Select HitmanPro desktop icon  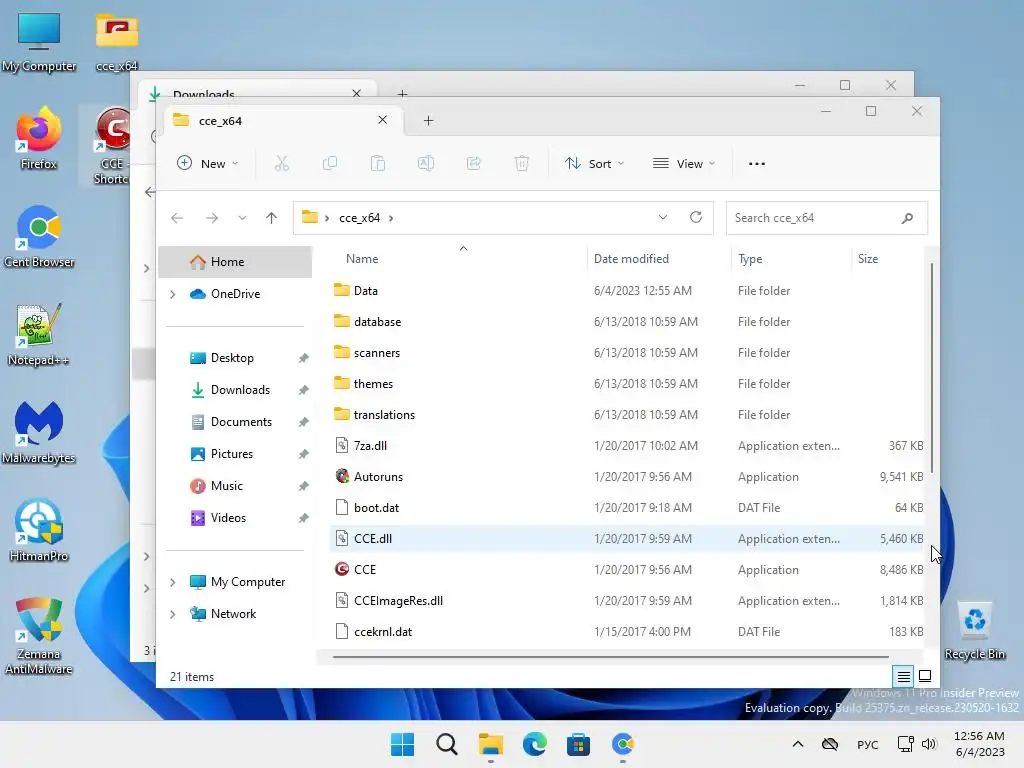point(39,531)
